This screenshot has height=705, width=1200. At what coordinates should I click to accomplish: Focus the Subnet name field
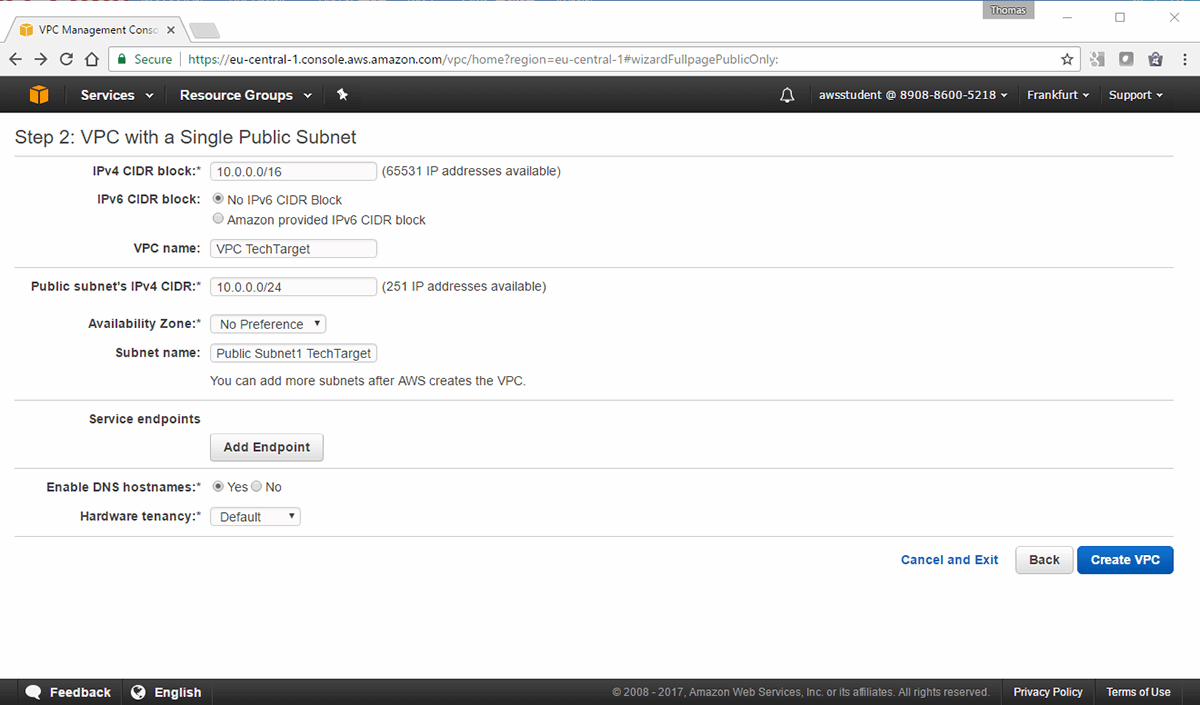293,353
